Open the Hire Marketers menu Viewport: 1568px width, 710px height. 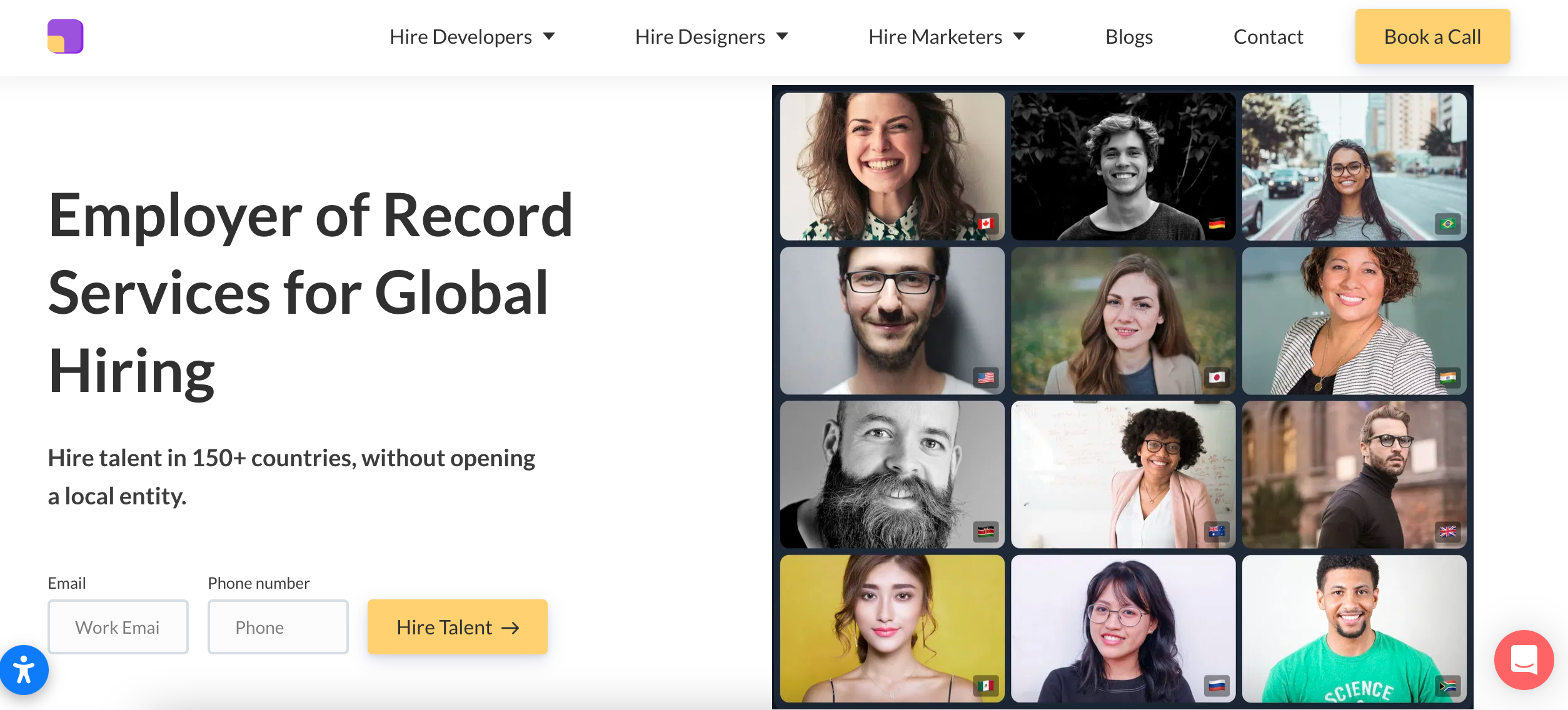point(935,37)
